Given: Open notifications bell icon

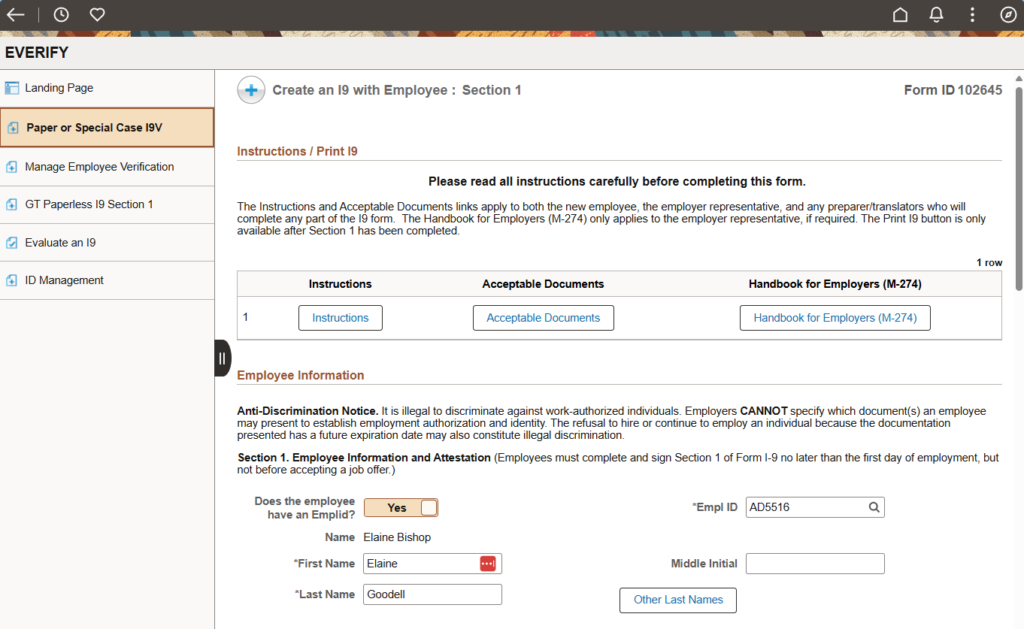Looking at the screenshot, I should [936, 15].
